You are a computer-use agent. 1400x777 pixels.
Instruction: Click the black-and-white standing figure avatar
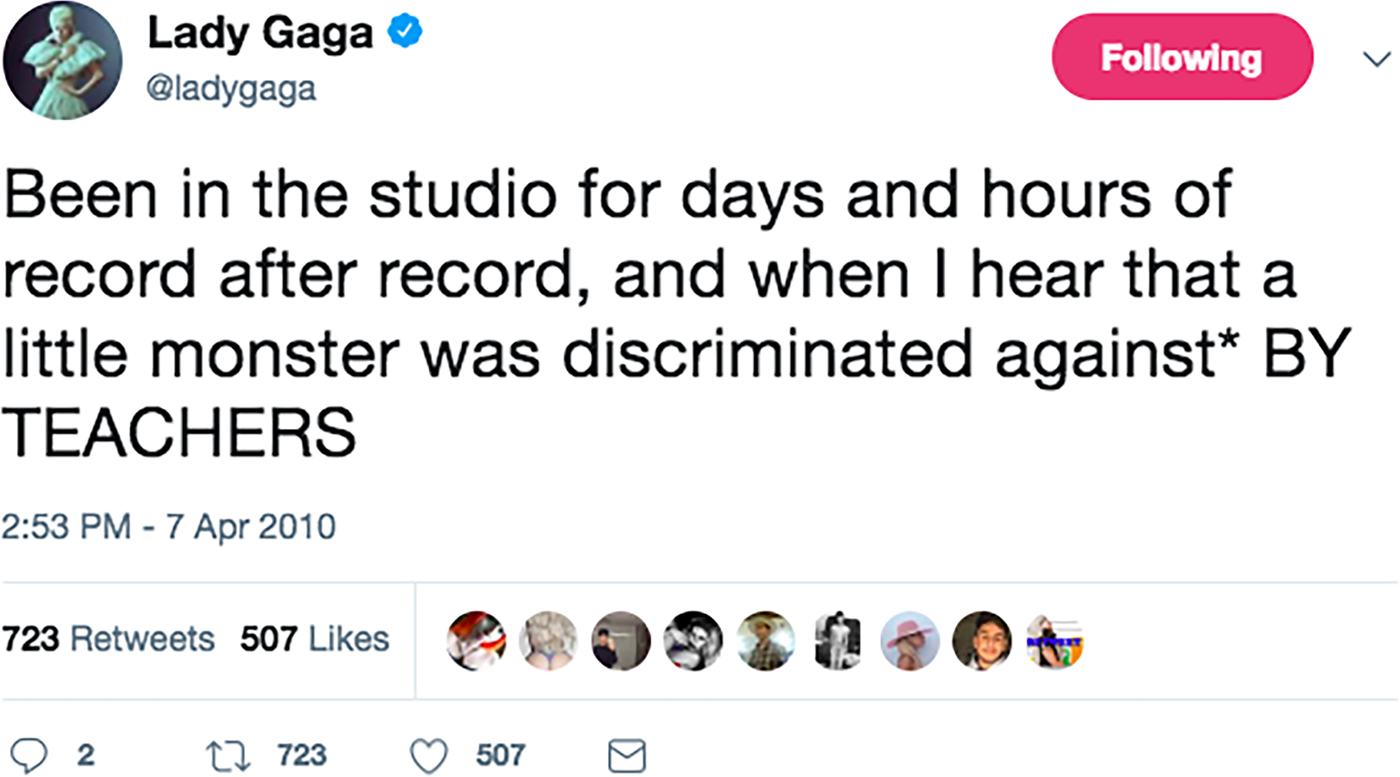[x=838, y=640]
